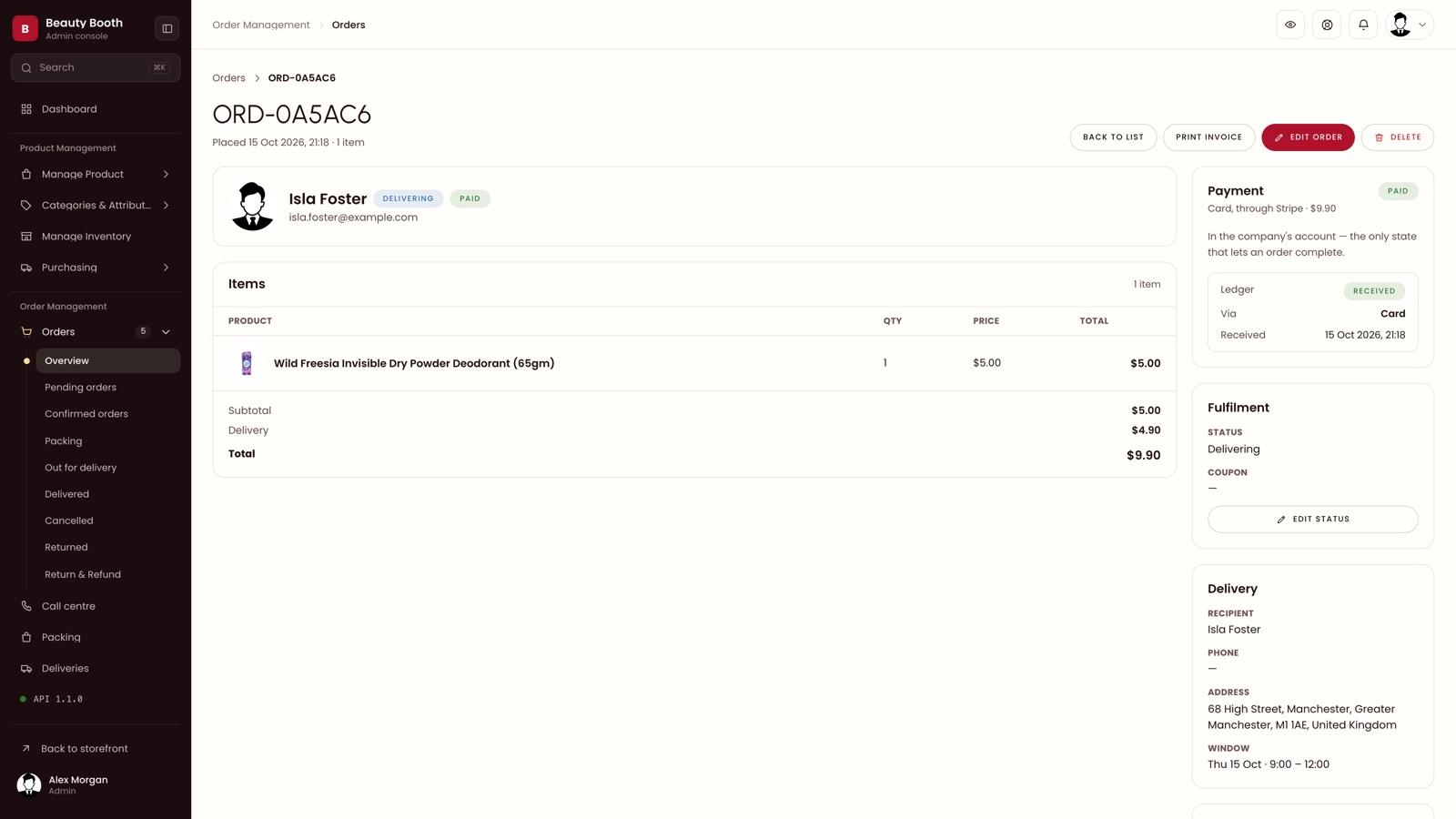Click the Categories & Attributes tag icon
The height and width of the screenshot is (819, 1456).
tap(26, 206)
